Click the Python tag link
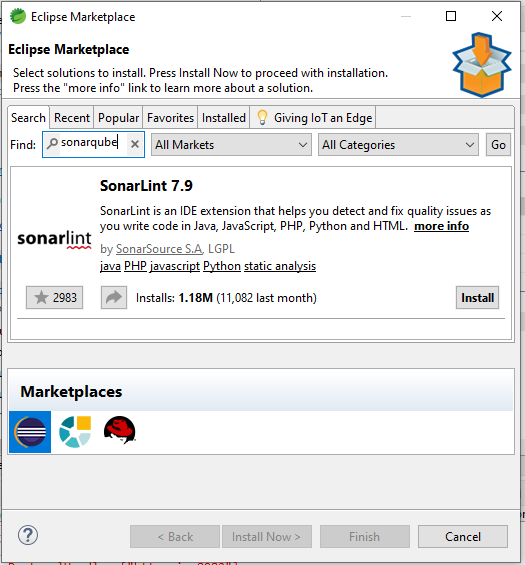The image size is (525, 565). point(222,266)
